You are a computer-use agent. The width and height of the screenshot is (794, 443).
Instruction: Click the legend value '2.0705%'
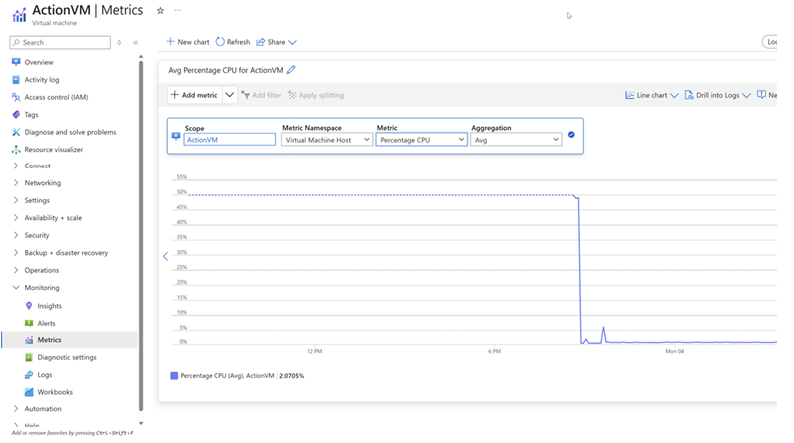pyautogui.click(x=292, y=376)
